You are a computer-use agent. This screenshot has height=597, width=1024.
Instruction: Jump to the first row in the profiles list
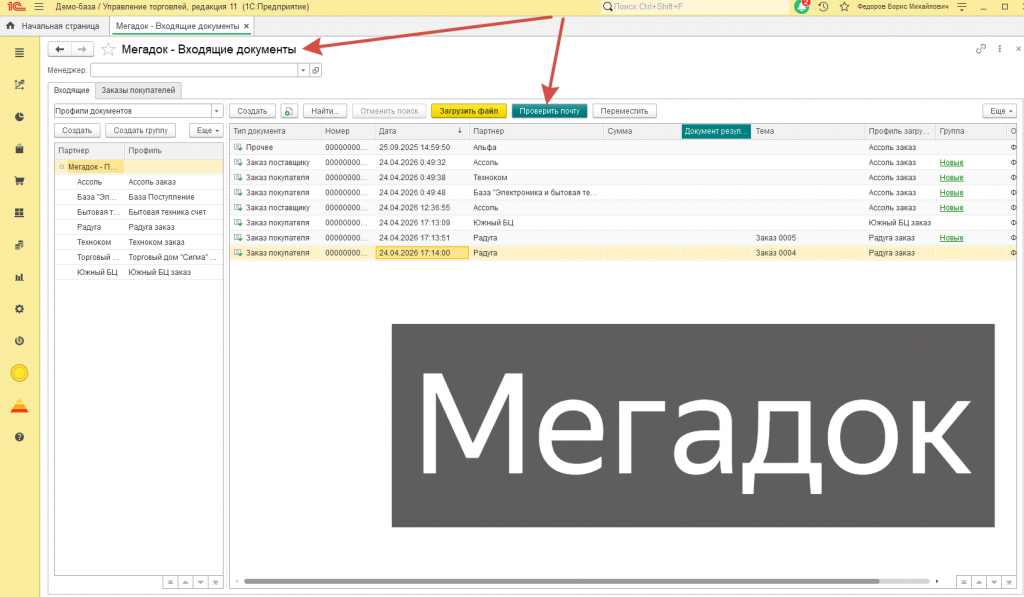pyautogui.click(x=170, y=582)
